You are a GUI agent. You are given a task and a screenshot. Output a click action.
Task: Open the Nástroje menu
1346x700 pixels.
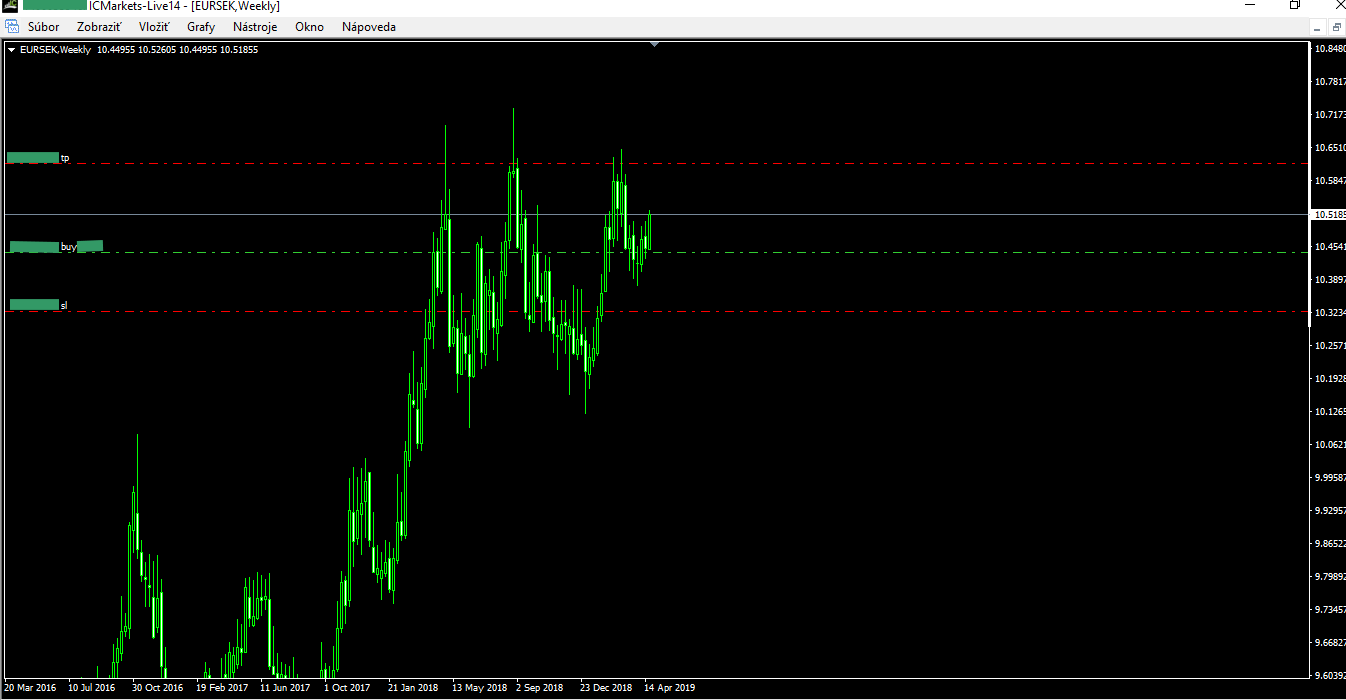[255, 27]
